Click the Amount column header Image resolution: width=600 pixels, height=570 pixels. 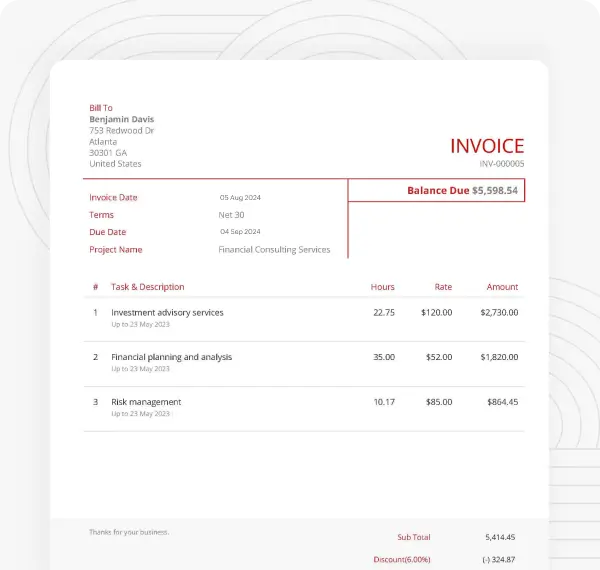pyautogui.click(x=502, y=287)
